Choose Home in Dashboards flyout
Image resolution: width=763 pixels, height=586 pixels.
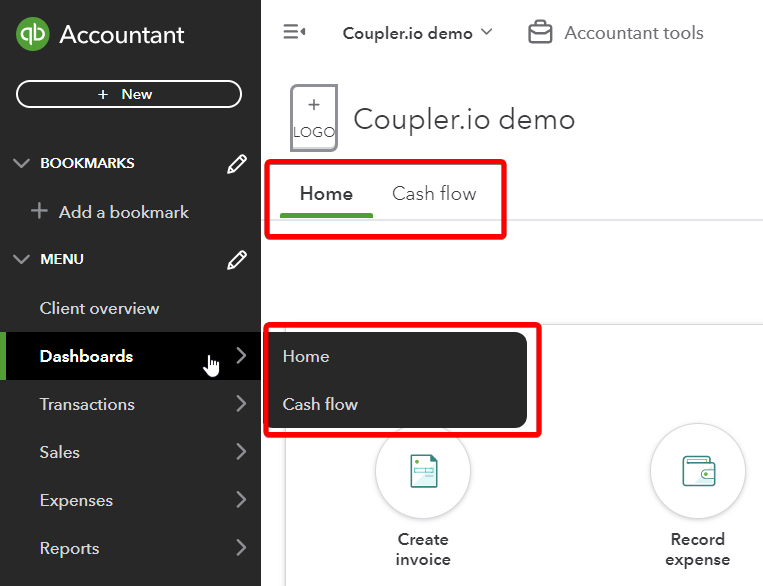(306, 356)
